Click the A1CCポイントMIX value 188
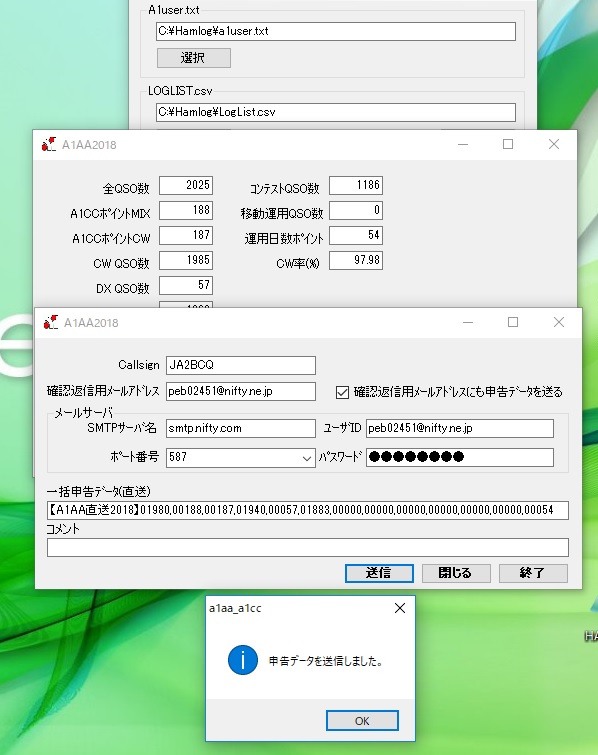Image resolution: width=598 pixels, height=755 pixels. tap(186, 210)
